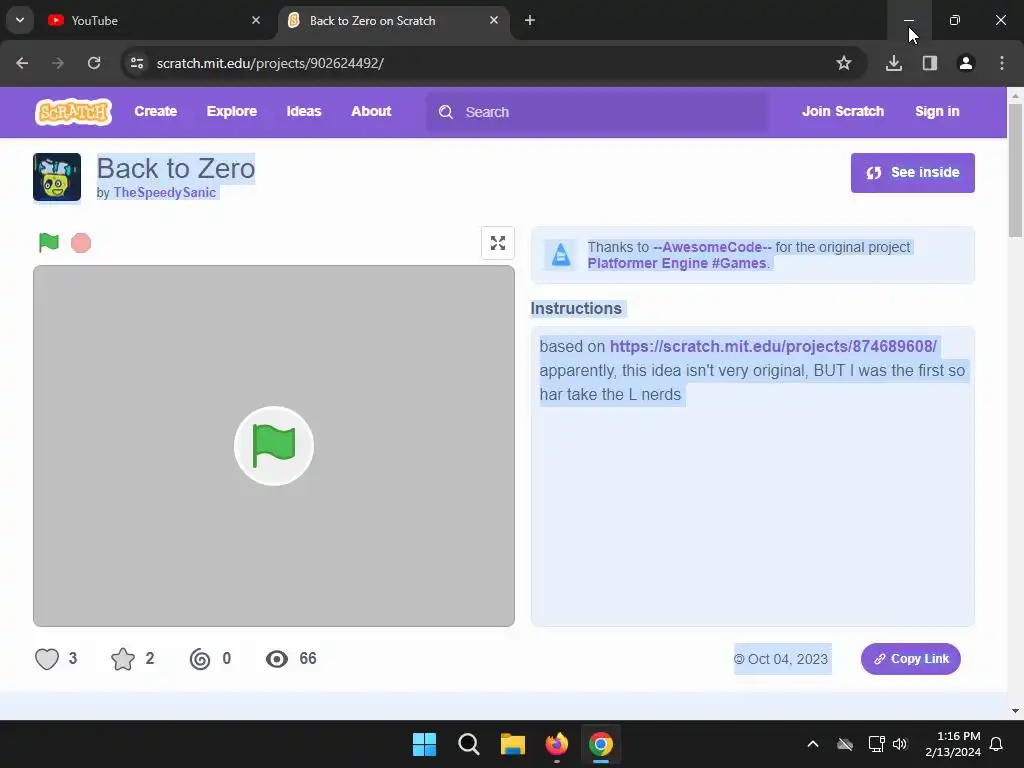
Task: Open the Windows Start menu
Action: point(424,744)
